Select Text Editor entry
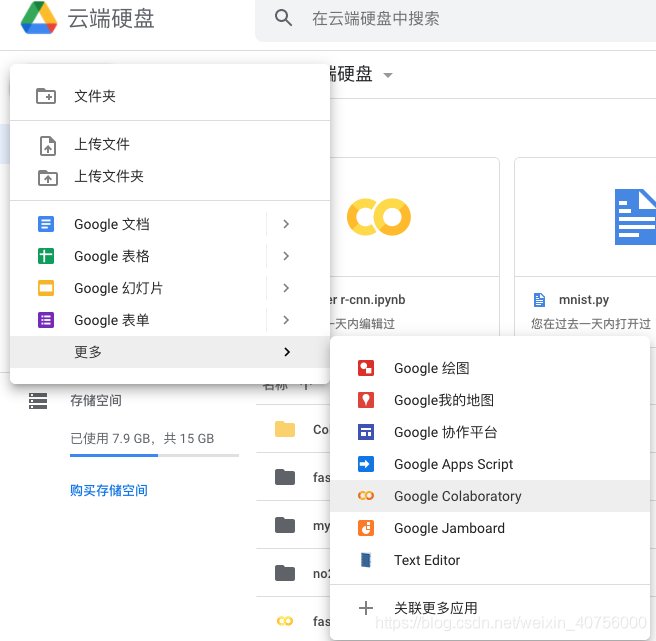Viewport: 656px width, 641px height. coord(490,560)
